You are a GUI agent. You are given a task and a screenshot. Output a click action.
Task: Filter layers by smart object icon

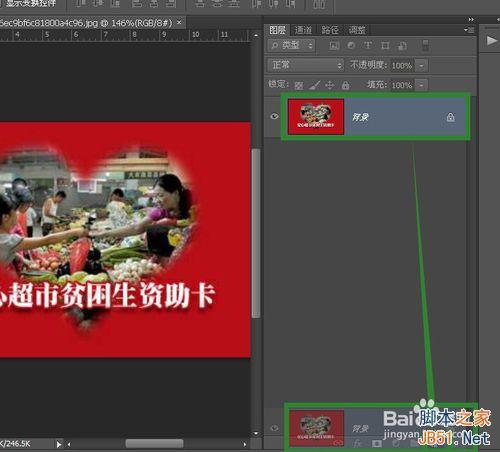tap(402, 46)
